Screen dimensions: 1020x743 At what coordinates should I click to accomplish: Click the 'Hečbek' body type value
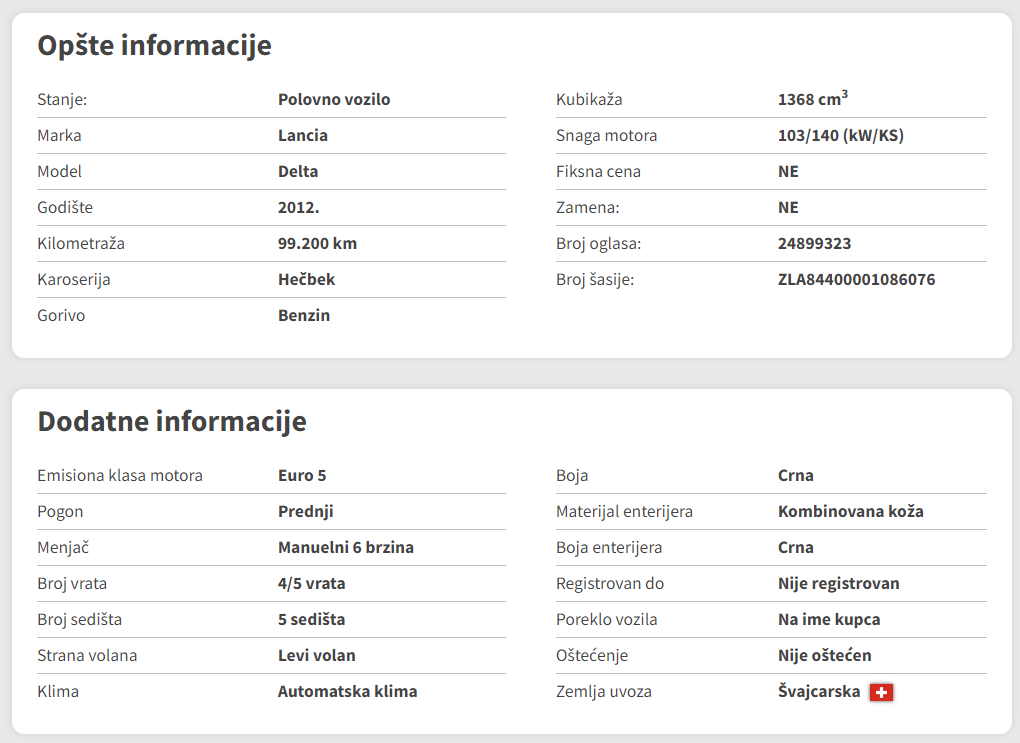(x=306, y=279)
